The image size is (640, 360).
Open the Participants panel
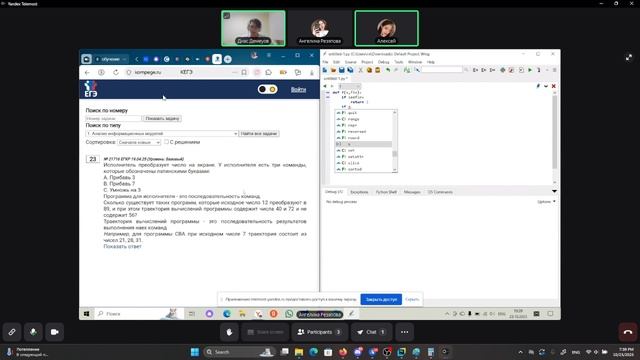tap(320, 332)
